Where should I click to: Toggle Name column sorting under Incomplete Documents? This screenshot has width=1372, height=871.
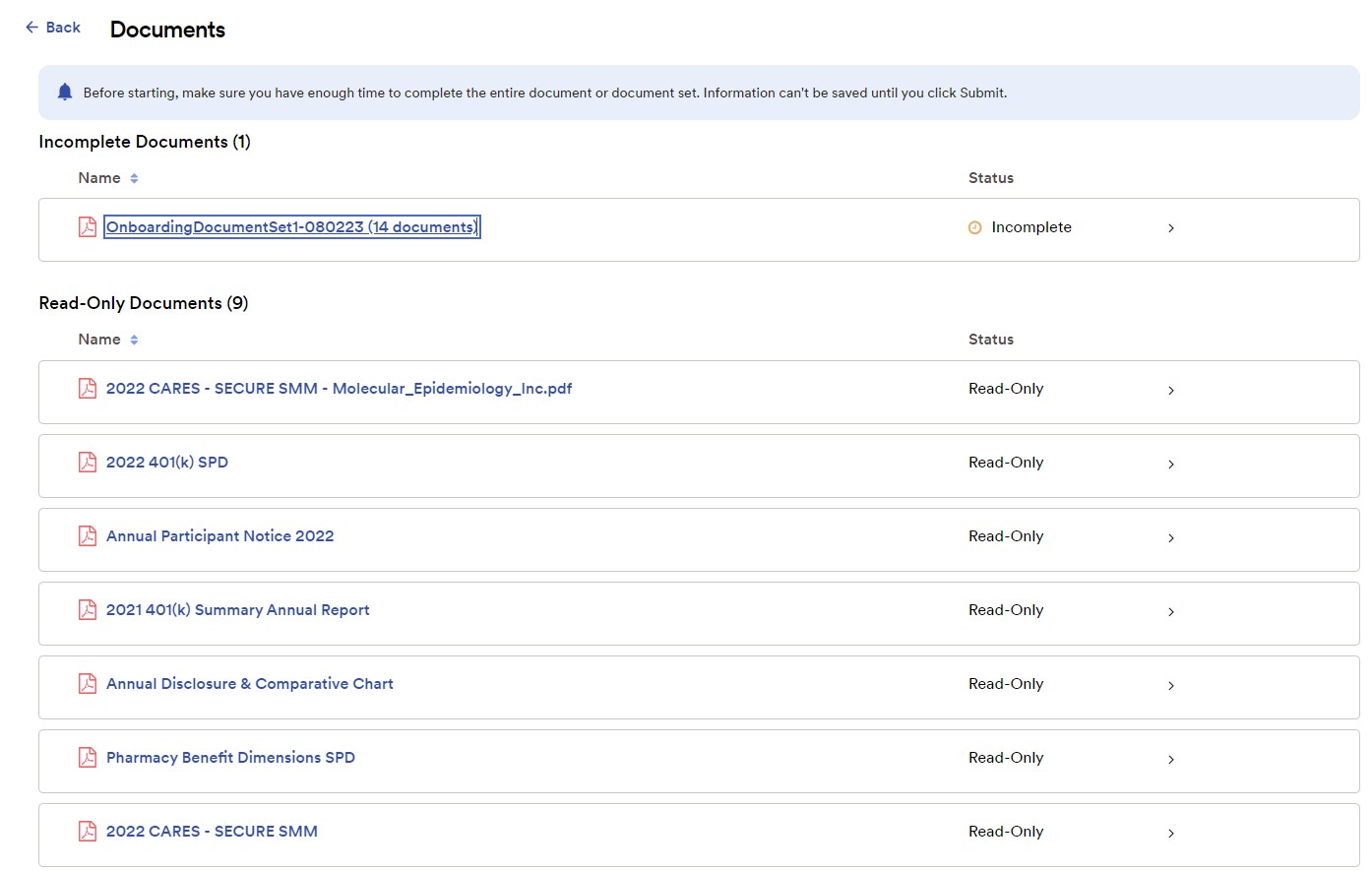133,178
